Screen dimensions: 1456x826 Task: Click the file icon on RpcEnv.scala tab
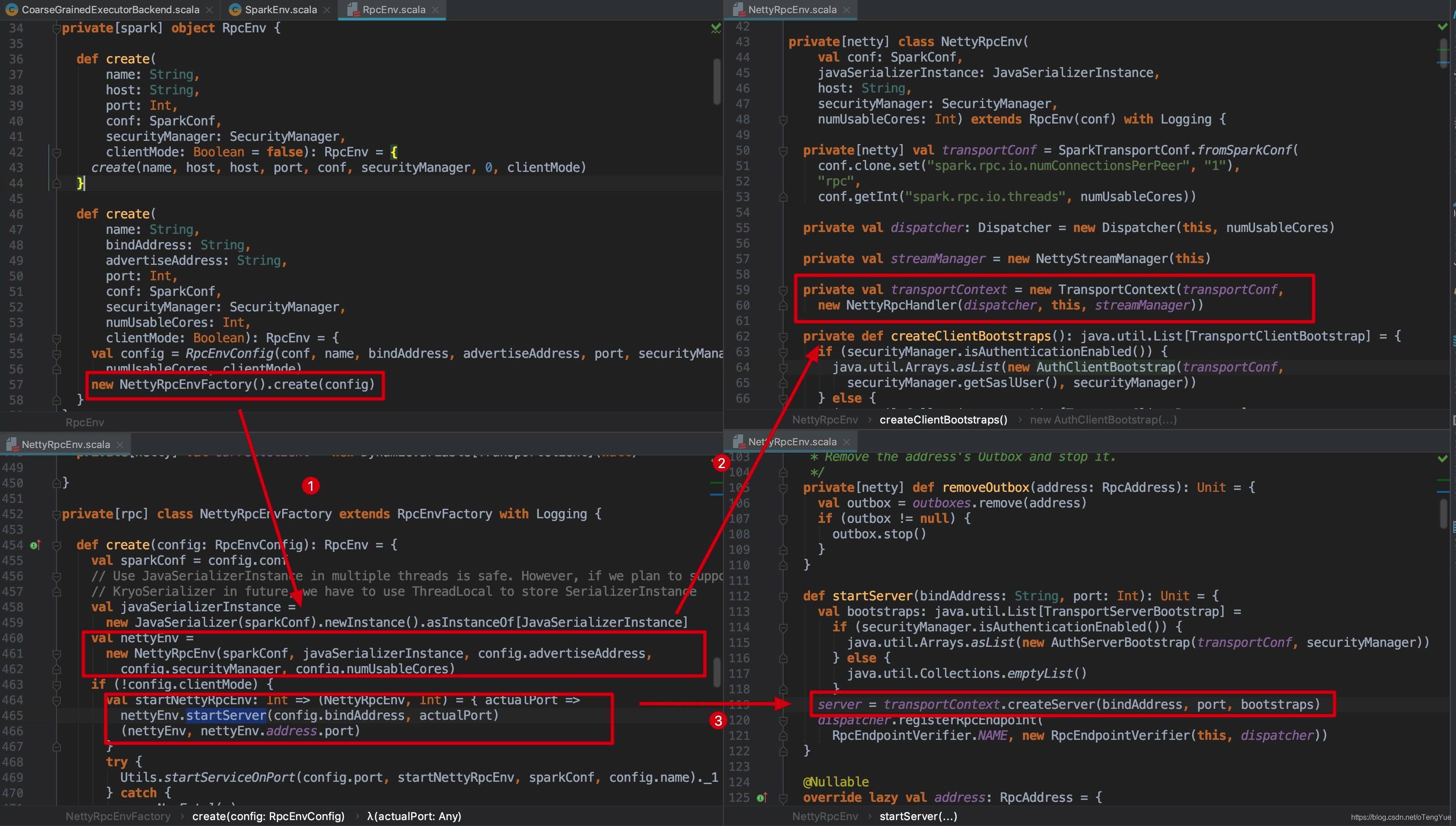click(352, 10)
